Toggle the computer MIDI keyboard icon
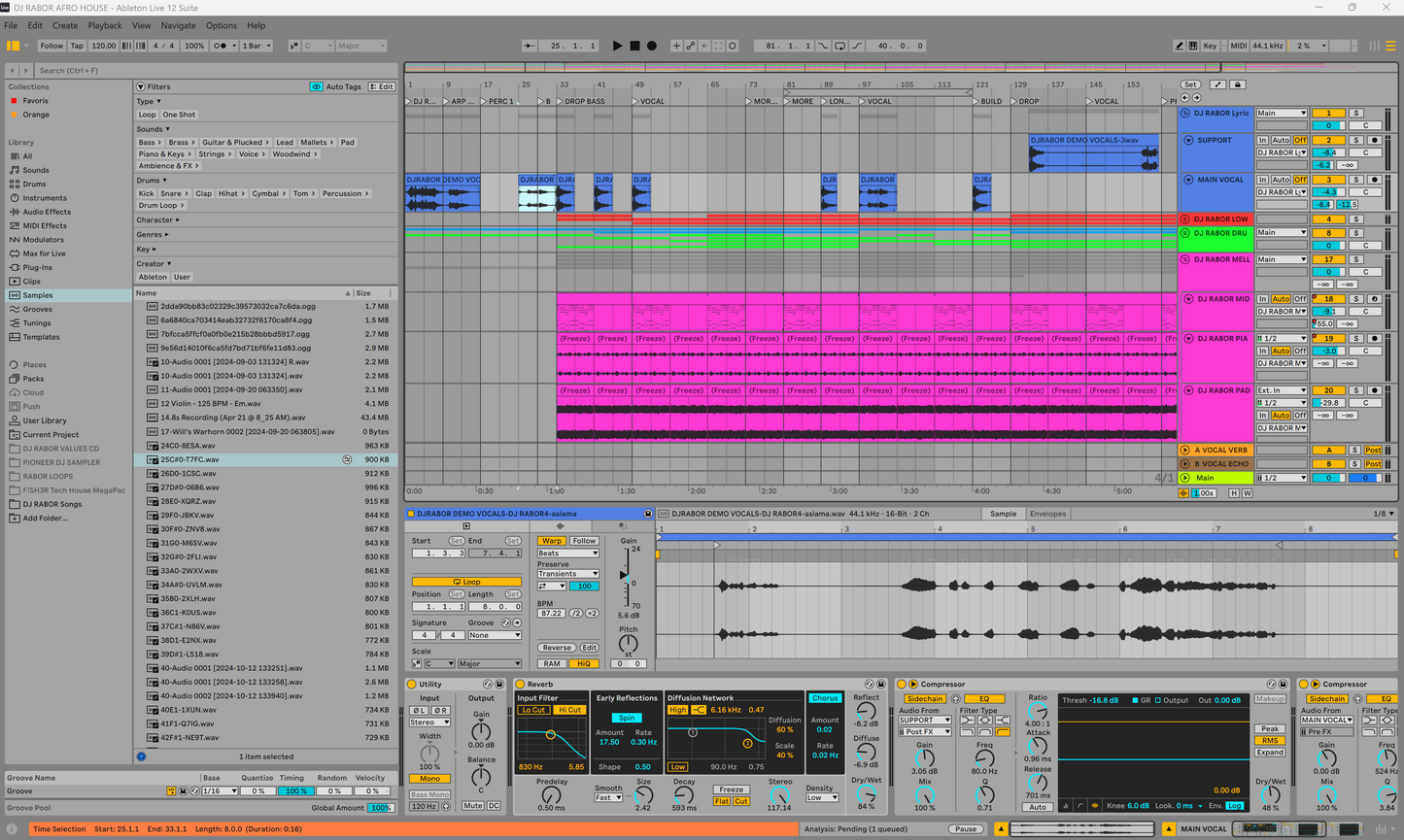Image resolution: width=1404 pixels, height=840 pixels. (1194, 46)
